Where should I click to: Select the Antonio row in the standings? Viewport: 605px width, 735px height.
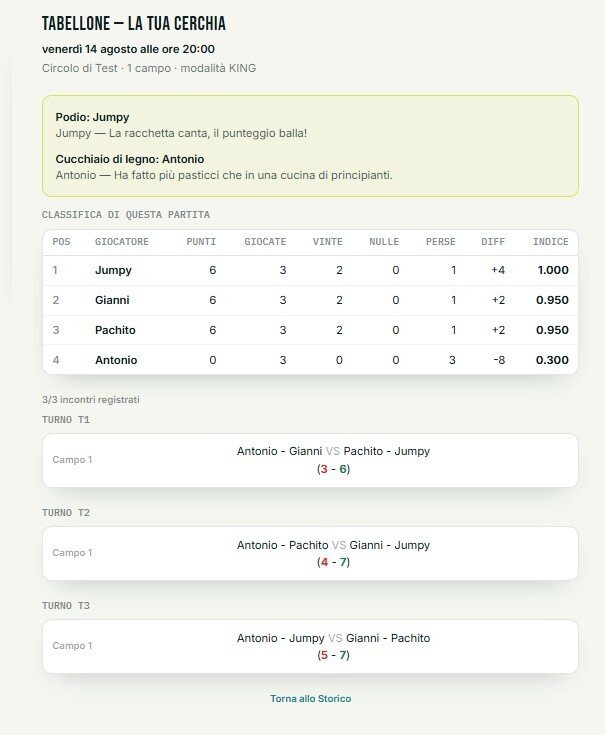[x=310, y=360]
